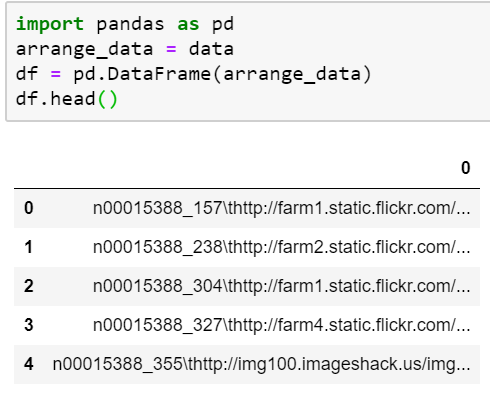The height and width of the screenshot is (393, 490).
Task: Click the df.head() code line
Action: (x=67, y=99)
